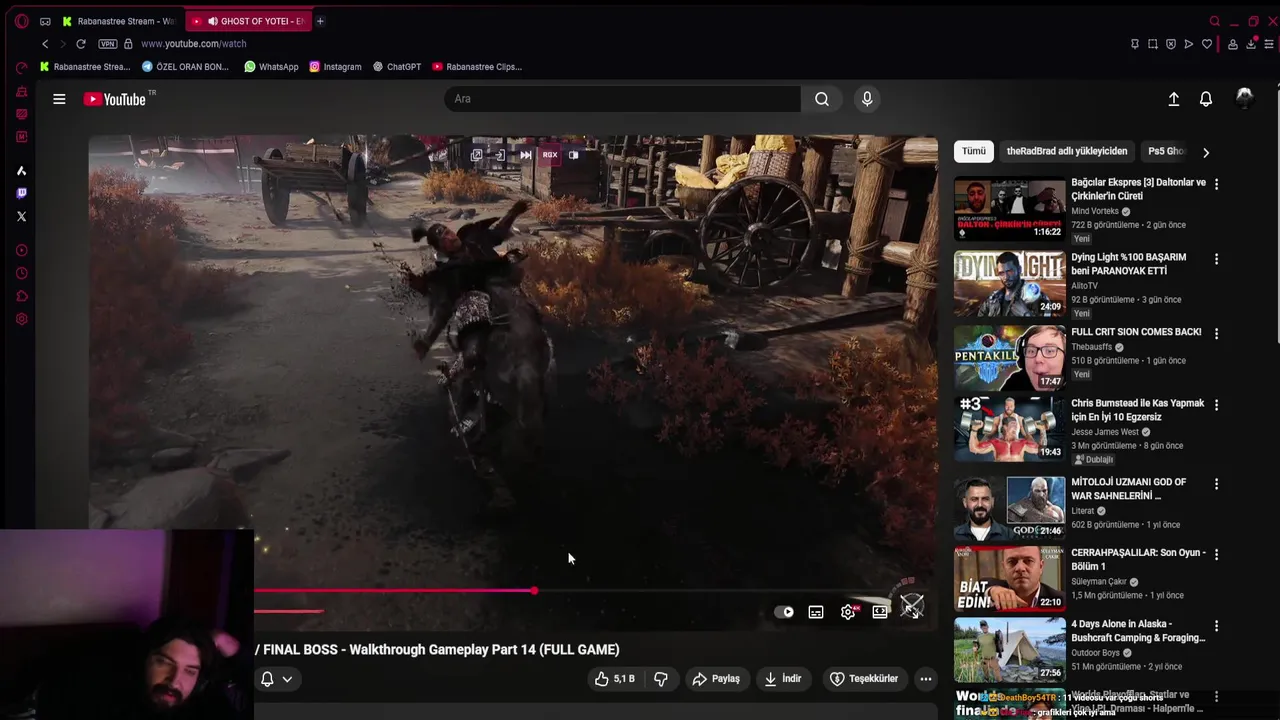Select the GHOST OF YOTEI browser tab
This screenshot has height=720, width=1280.
[x=249, y=21]
